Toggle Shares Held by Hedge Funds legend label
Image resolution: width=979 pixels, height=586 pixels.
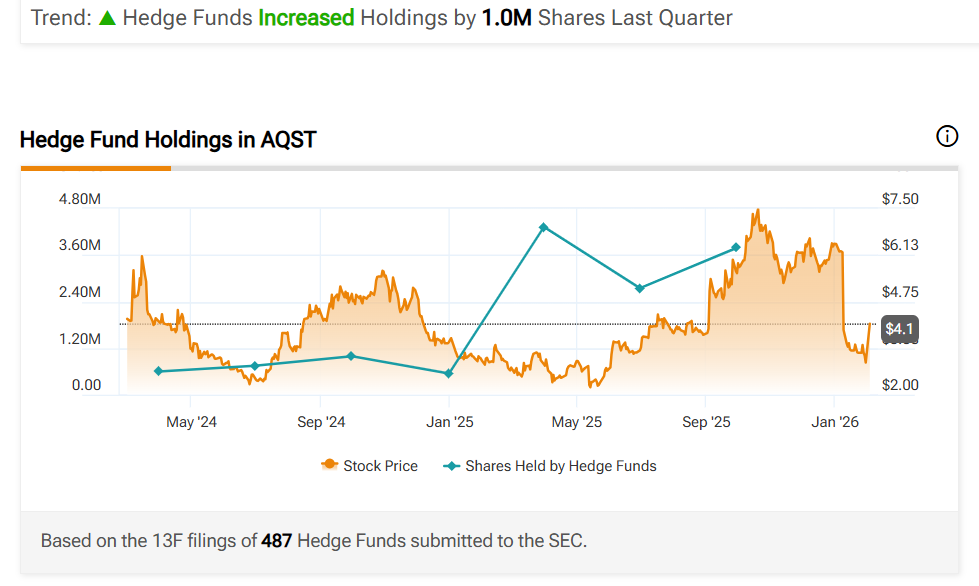(x=560, y=466)
